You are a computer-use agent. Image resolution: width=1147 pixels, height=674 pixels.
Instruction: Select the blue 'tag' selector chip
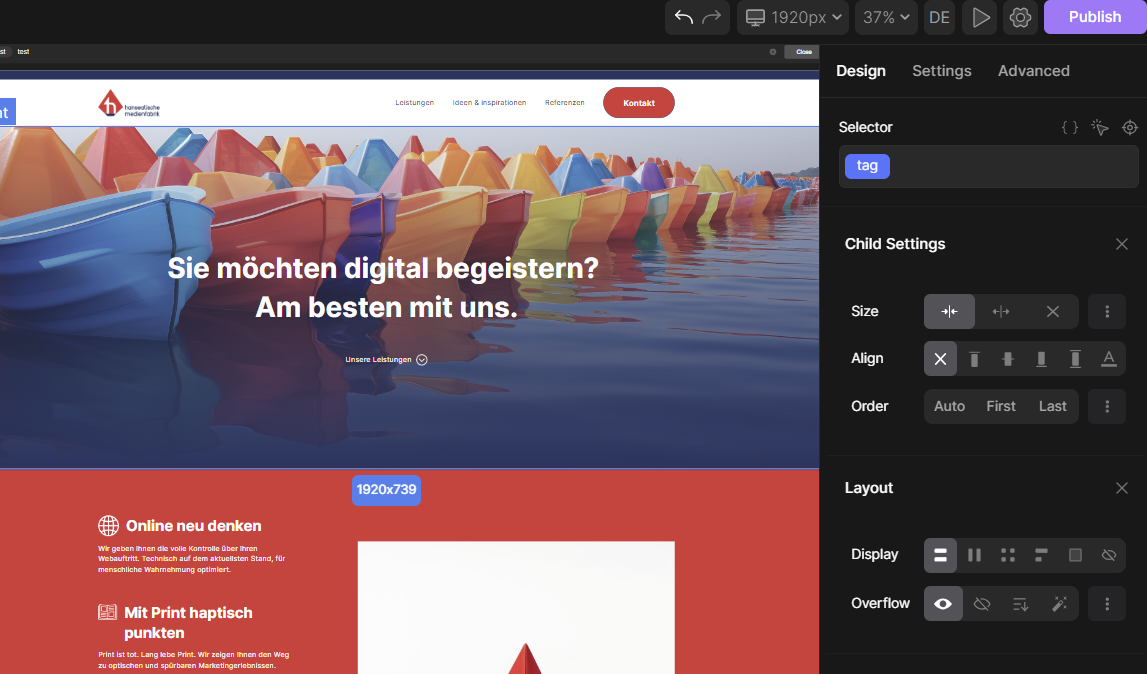(867, 166)
